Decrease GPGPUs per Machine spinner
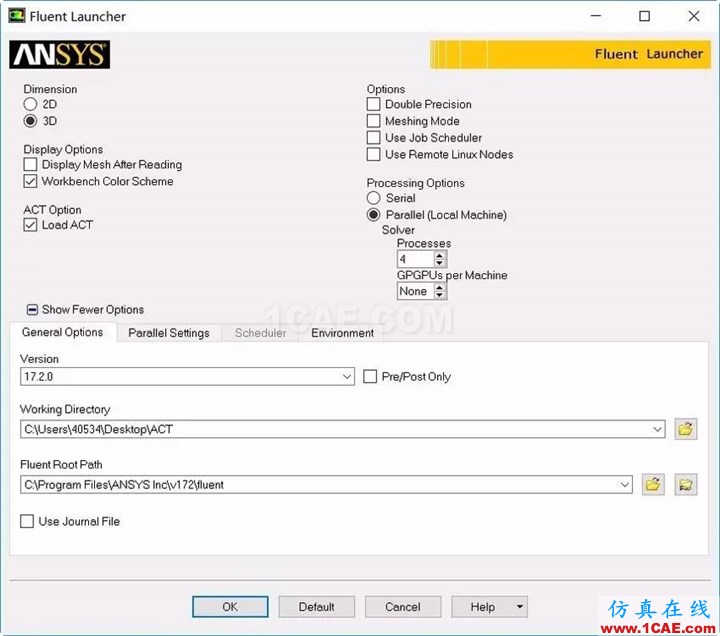Viewport: 720px width, 636px height. coord(439,295)
